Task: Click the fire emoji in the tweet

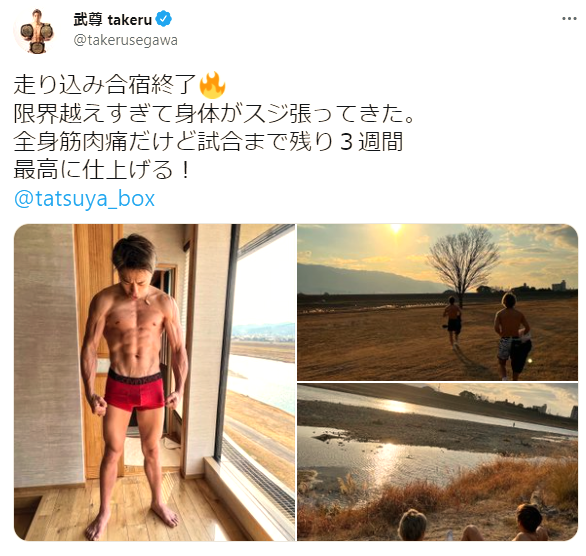Action: (x=212, y=84)
